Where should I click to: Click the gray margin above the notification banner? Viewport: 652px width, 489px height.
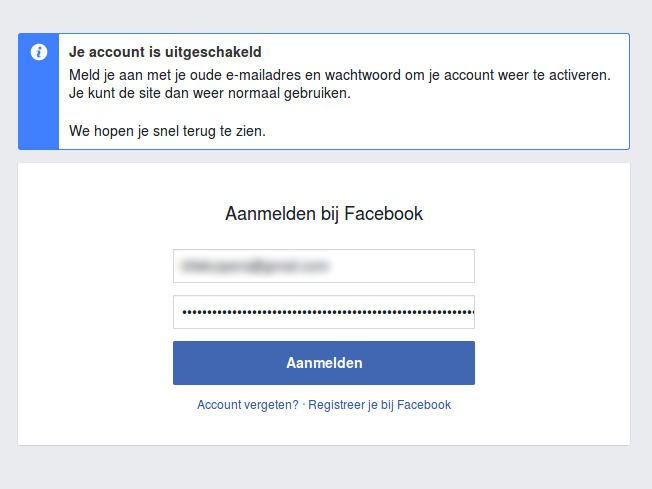pyautogui.click(x=324, y=16)
